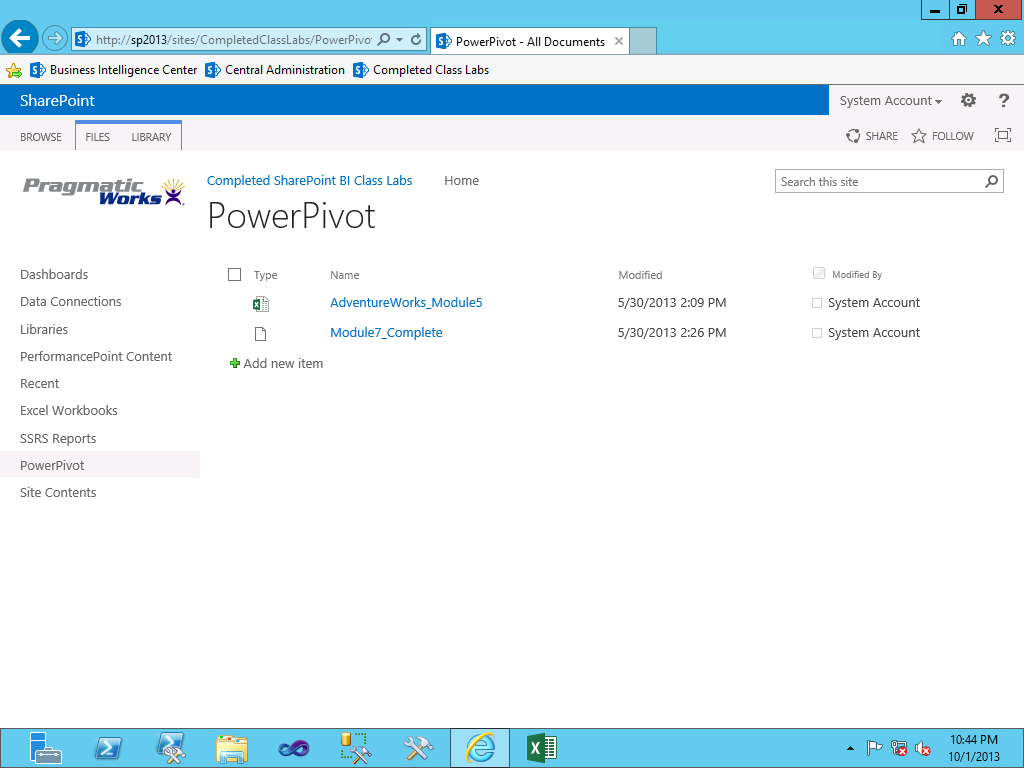Open Libraries in the left navigation
This screenshot has width=1024, height=768.
pyautogui.click(x=44, y=329)
